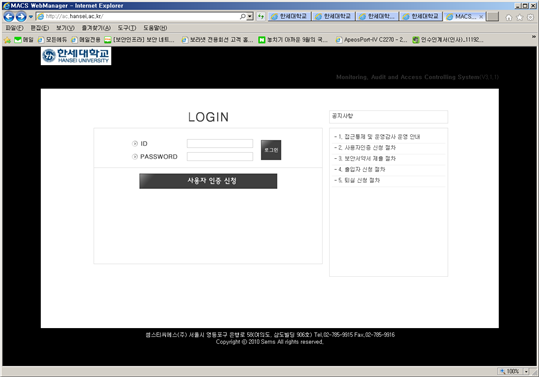Close the MACS... tab with its X
539x381 pixels.
pos(481,17)
